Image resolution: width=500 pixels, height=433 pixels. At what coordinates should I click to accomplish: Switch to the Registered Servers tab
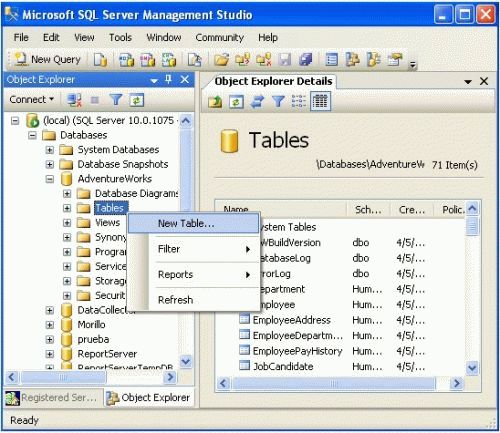(x=52, y=398)
